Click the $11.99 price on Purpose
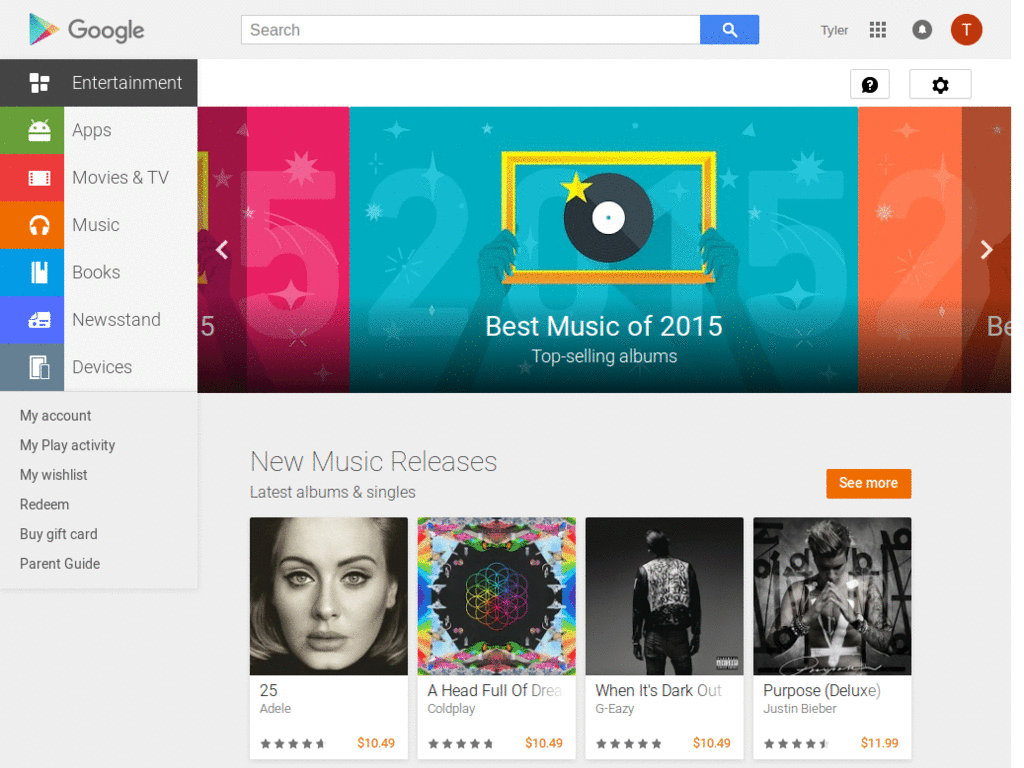1024x768 pixels. click(879, 743)
